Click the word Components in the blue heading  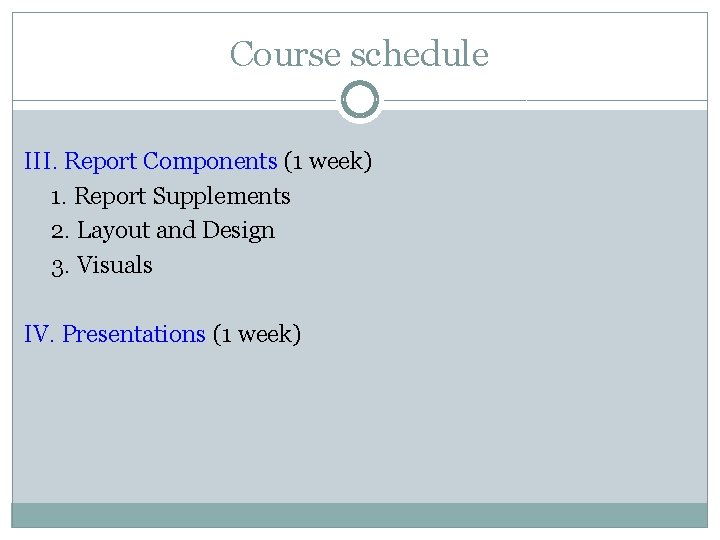coord(210,162)
